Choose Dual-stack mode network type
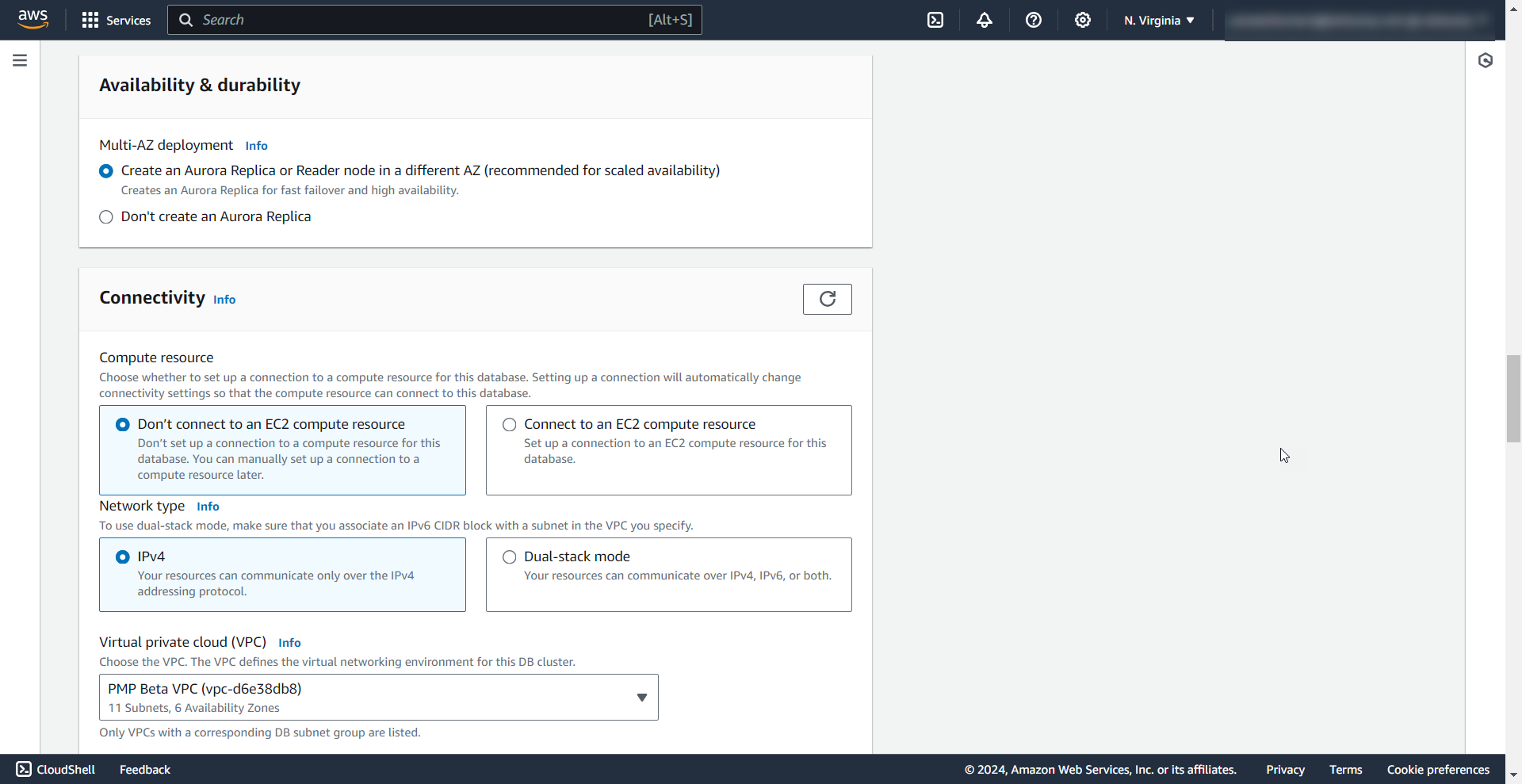 coord(510,557)
